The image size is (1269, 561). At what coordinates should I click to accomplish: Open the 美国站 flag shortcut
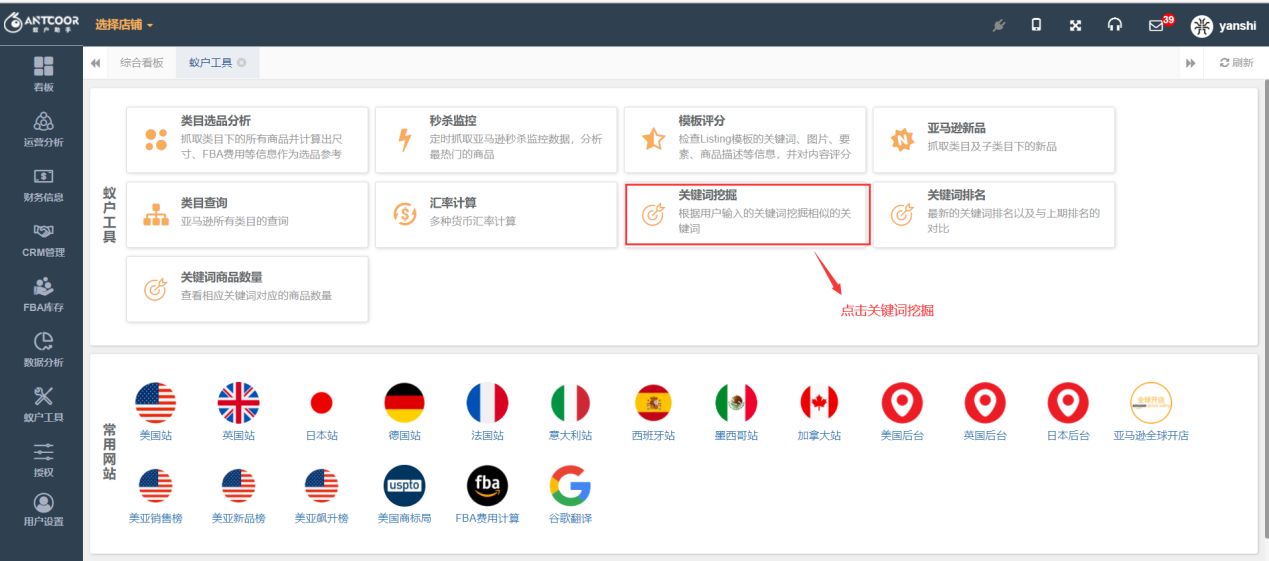[x=155, y=411]
